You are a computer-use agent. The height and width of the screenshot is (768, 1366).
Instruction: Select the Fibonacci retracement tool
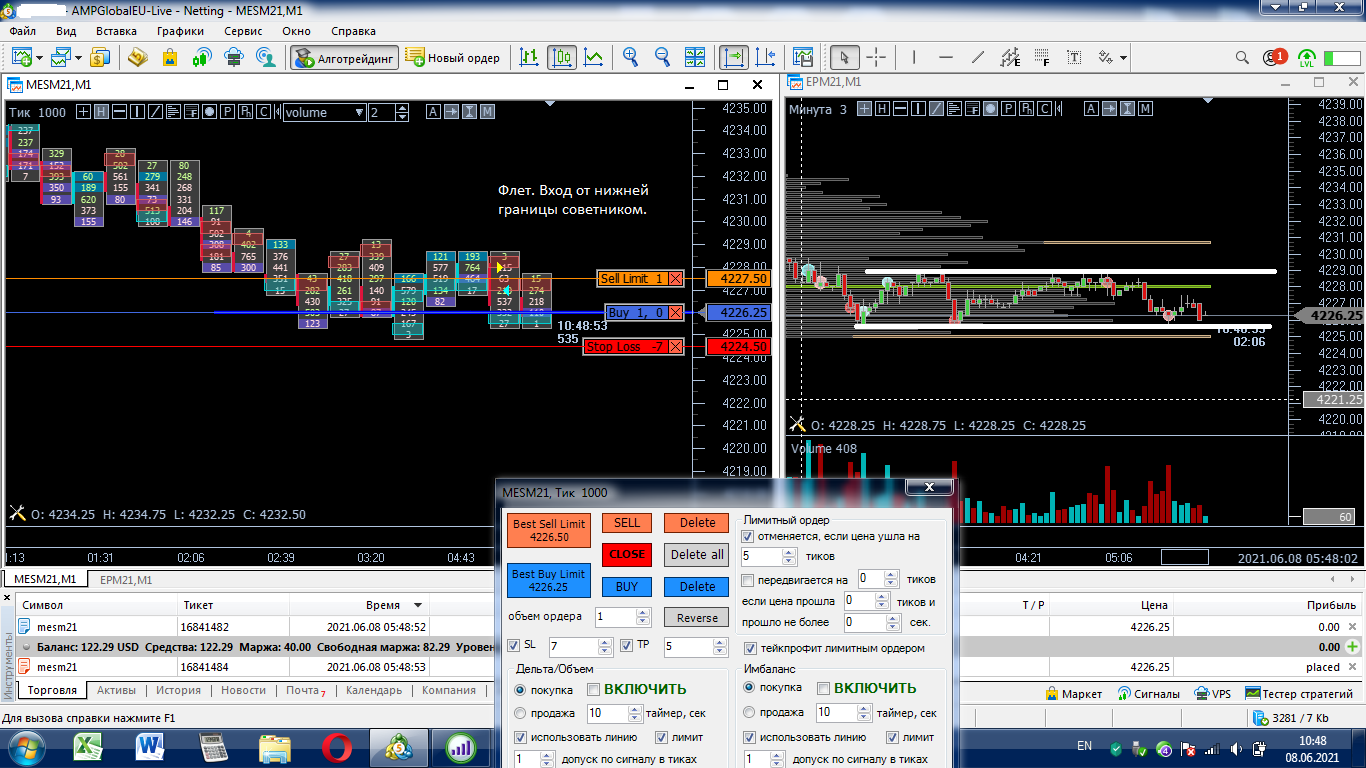pyautogui.click(x=1043, y=57)
